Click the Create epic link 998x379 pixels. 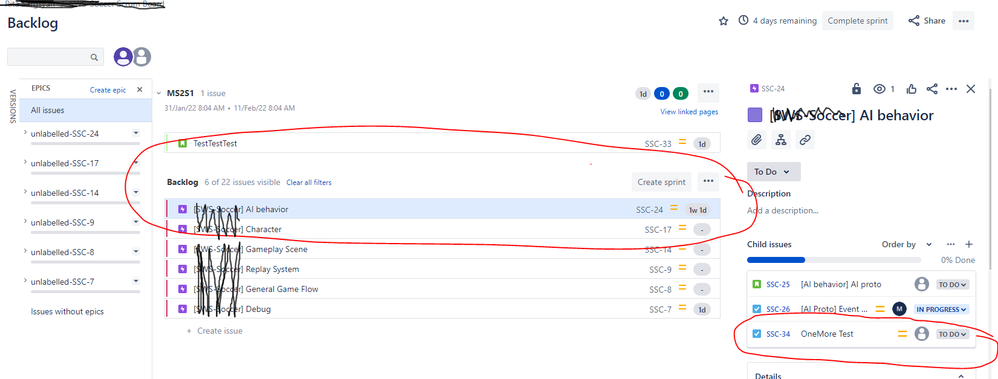coord(108,90)
